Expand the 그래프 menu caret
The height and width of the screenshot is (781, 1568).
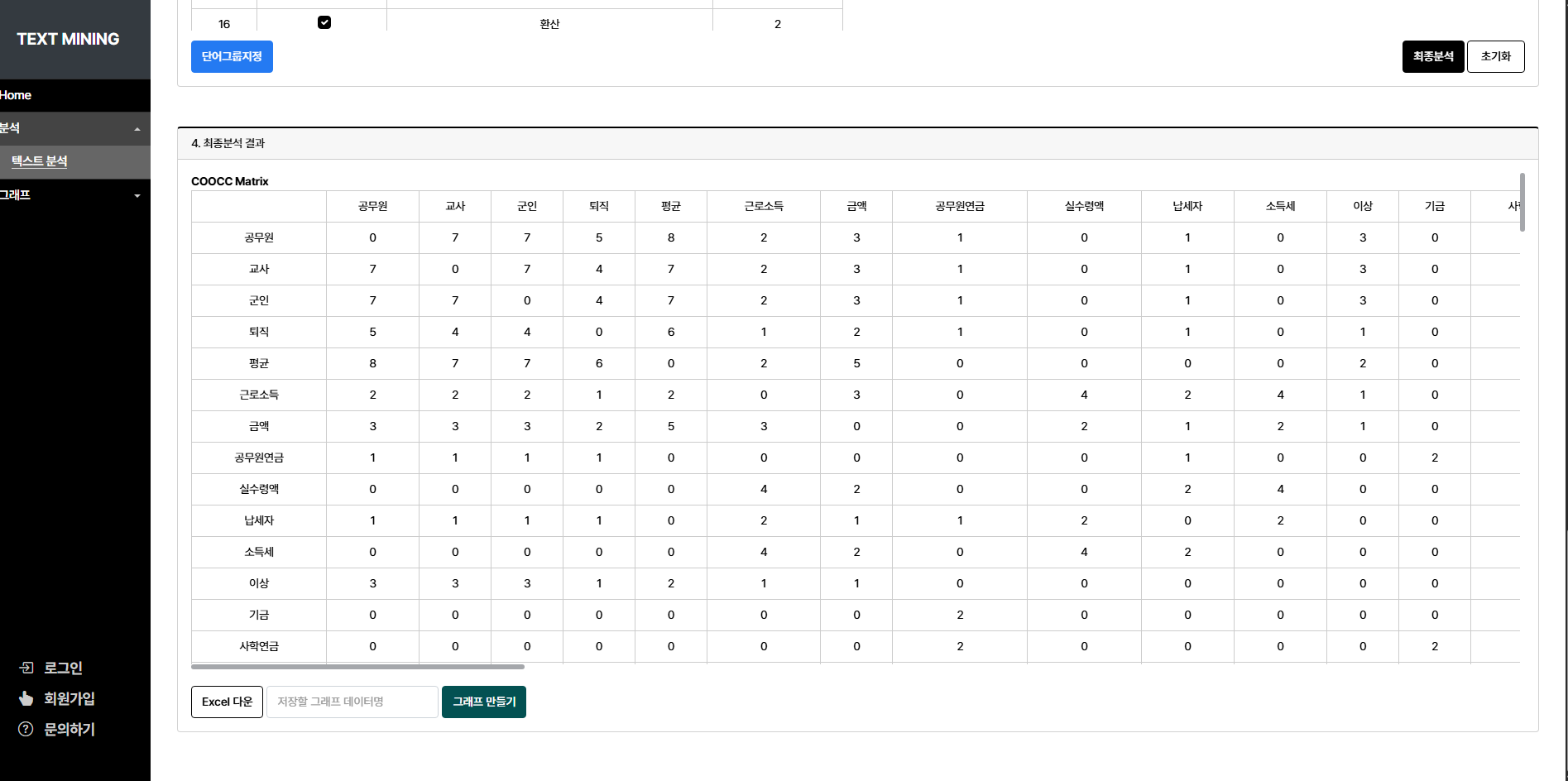coord(137,196)
